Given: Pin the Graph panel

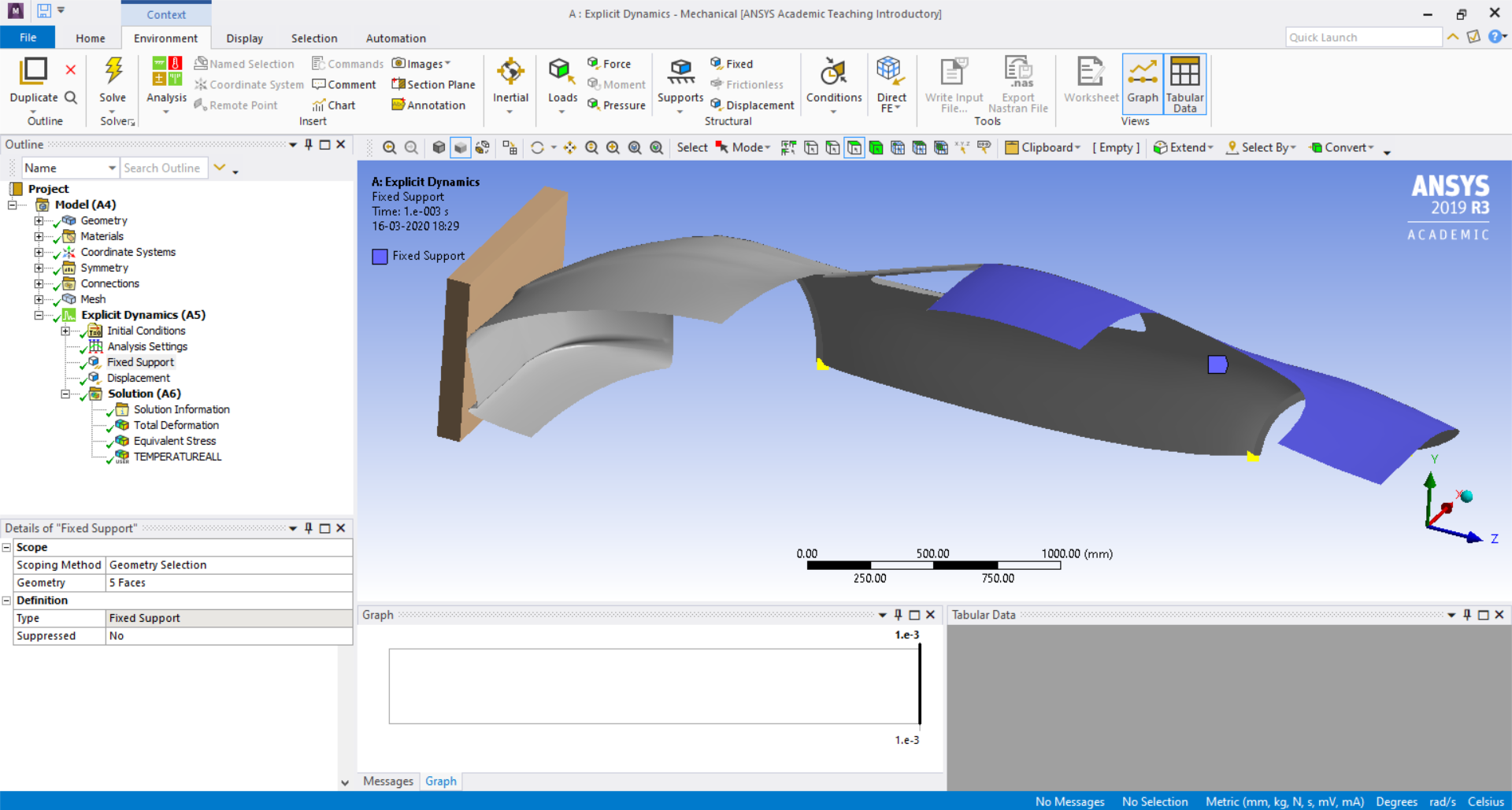Looking at the screenshot, I should pyautogui.click(x=897, y=615).
